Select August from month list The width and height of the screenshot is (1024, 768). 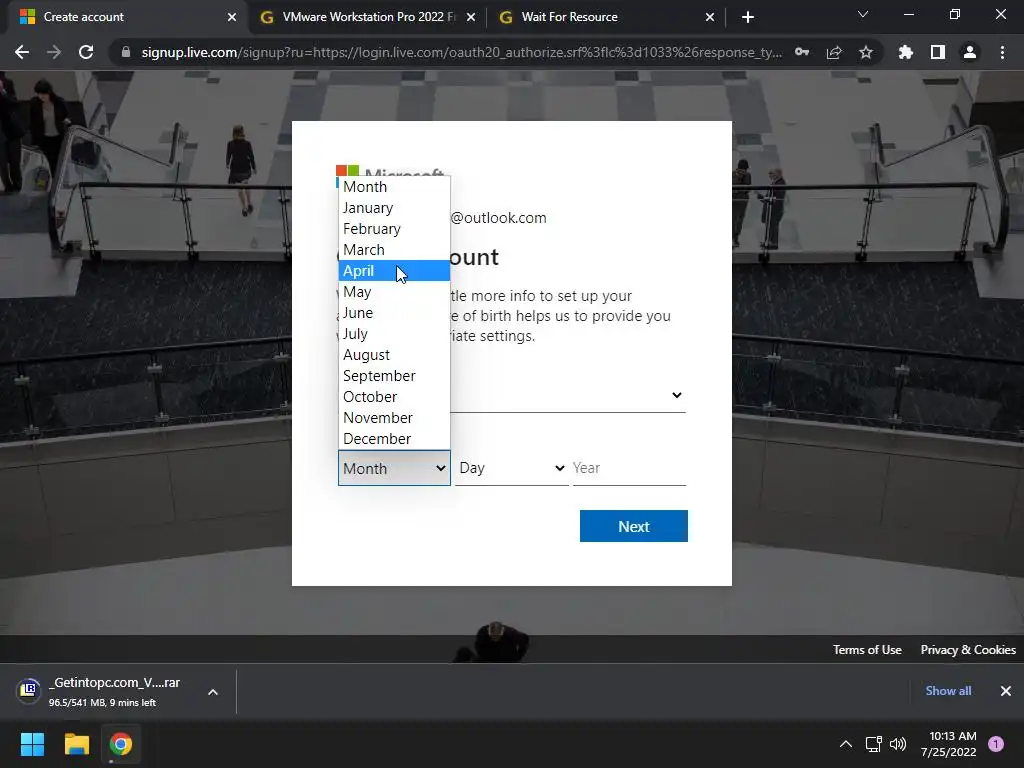pyautogui.click(x=394, y=355)
